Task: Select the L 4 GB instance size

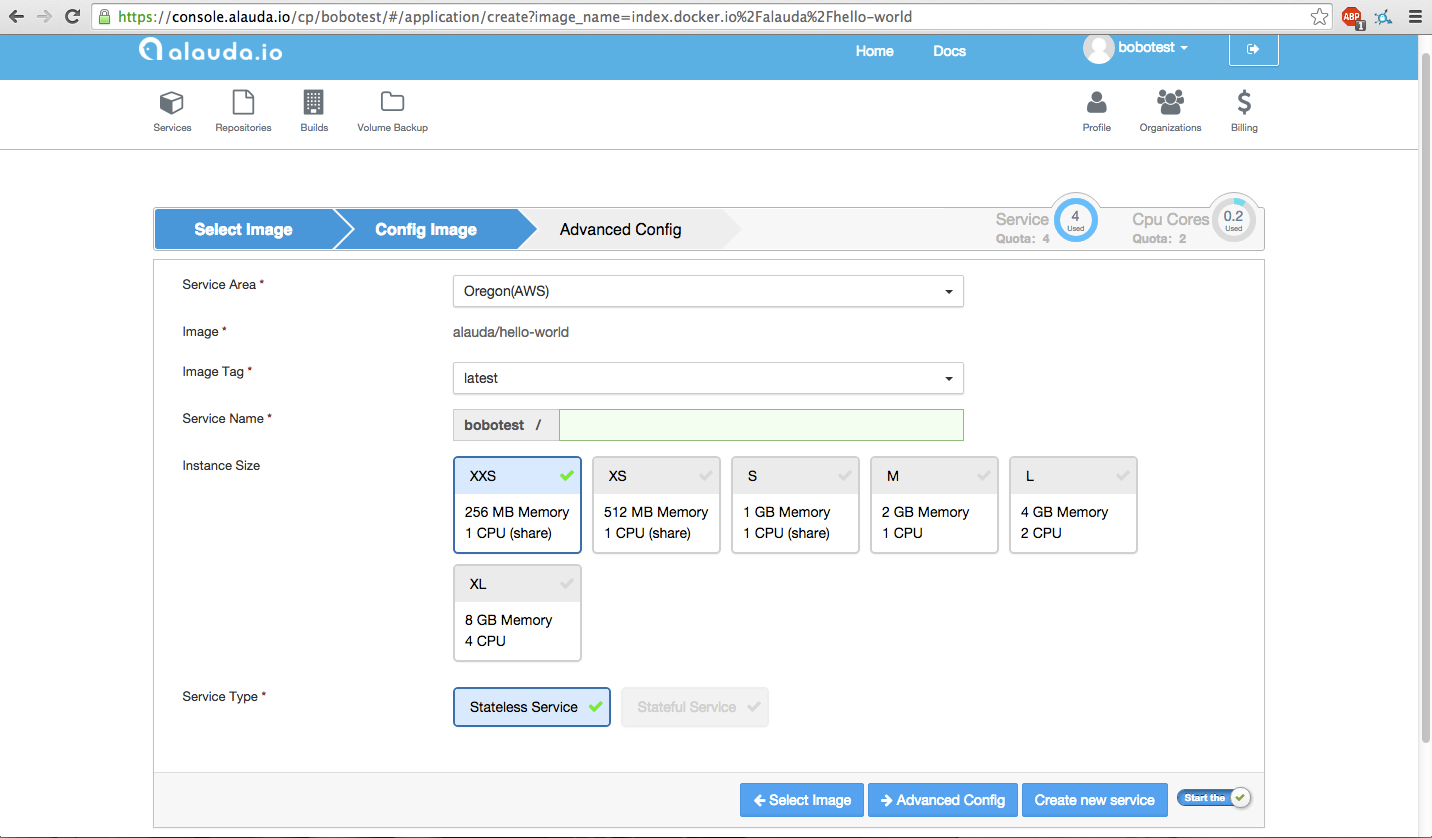Action: point(1073,505)
